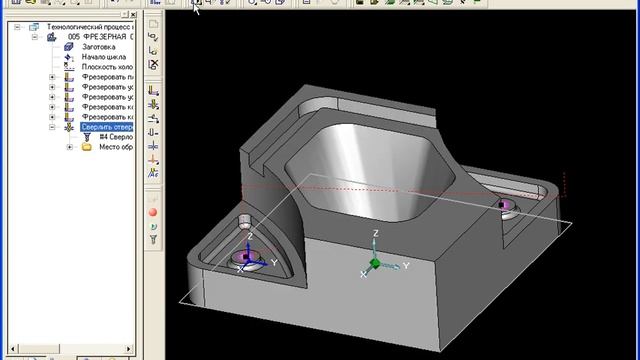Collapse the Технологический процесс root node
The width and height of the screenshot is (640, 360).
pos(17,27)
